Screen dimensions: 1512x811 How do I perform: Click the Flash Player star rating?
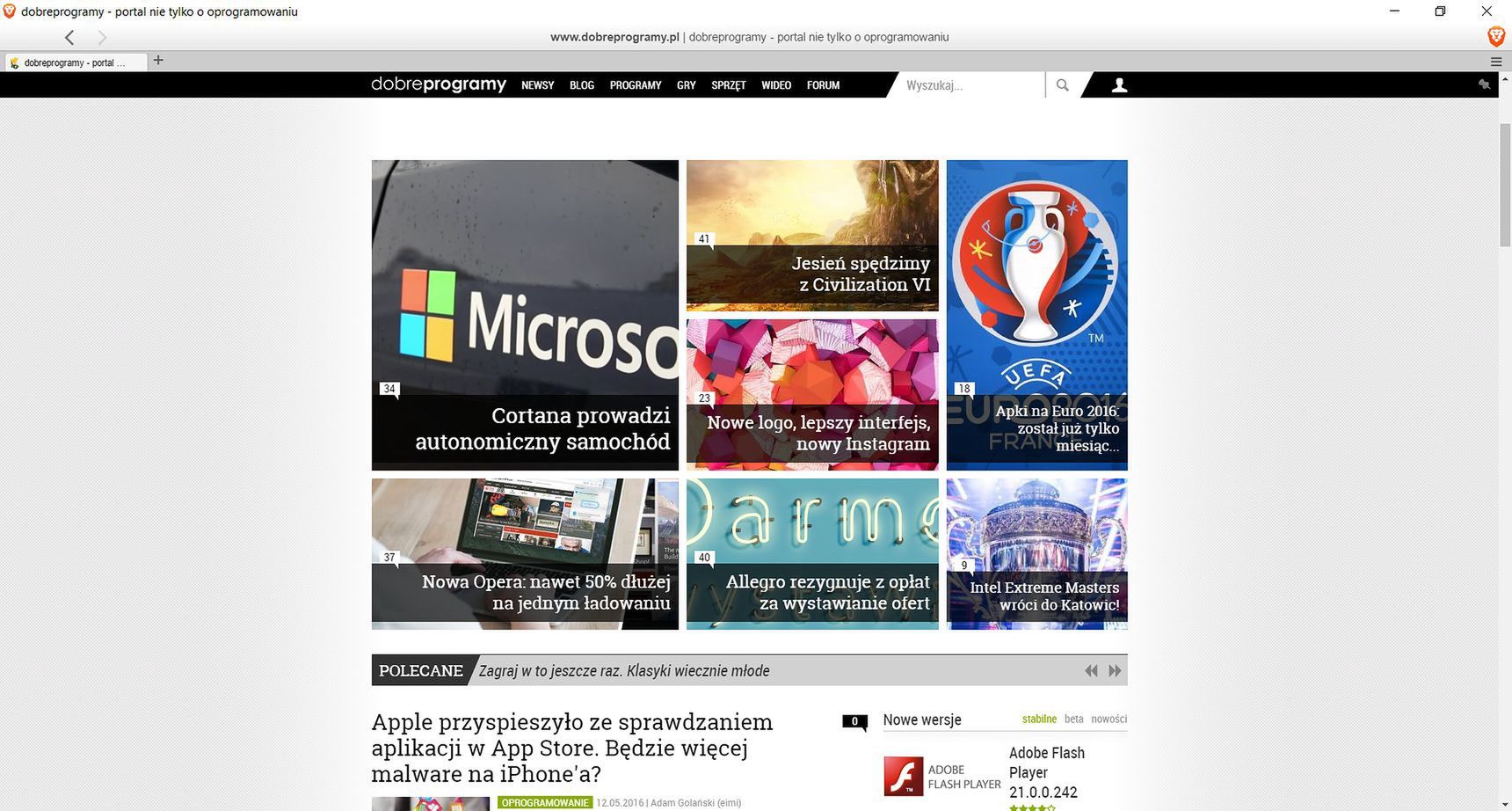click(1032, 807)
